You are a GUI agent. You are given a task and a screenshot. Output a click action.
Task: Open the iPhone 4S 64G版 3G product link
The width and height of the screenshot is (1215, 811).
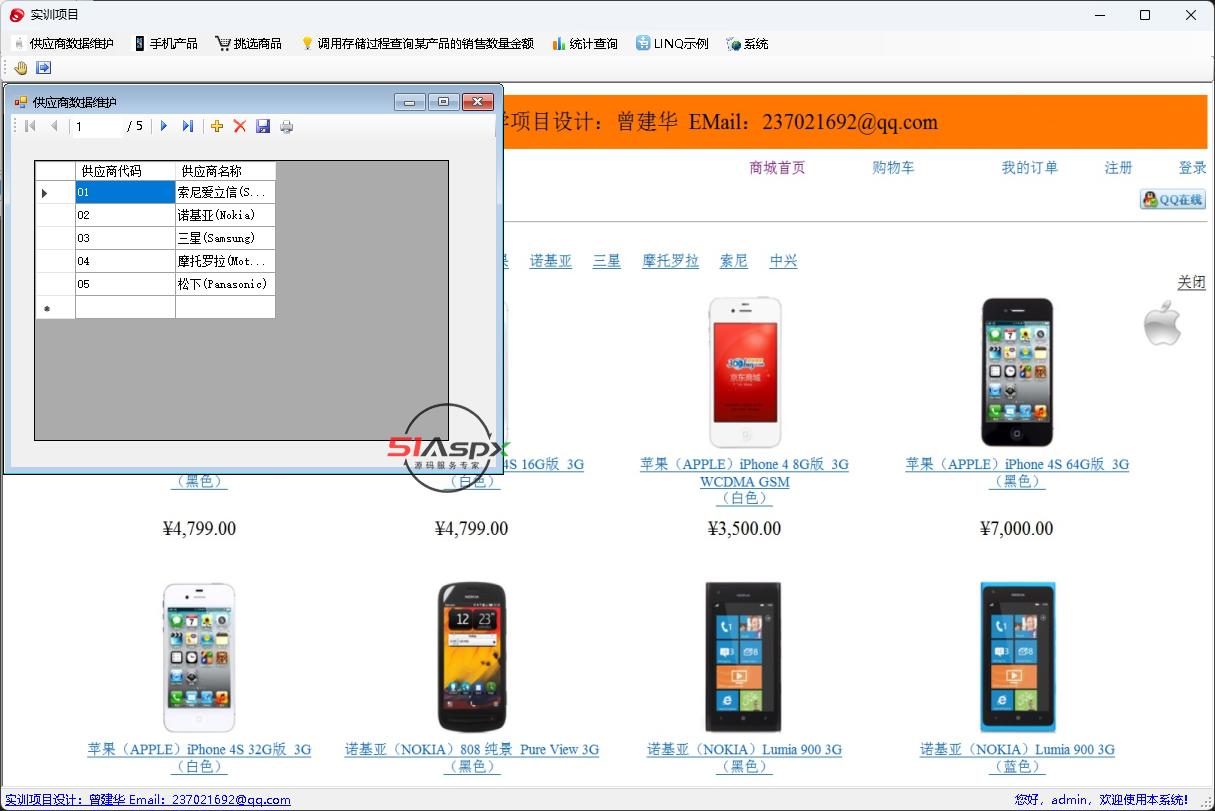tap(1017, 473)
